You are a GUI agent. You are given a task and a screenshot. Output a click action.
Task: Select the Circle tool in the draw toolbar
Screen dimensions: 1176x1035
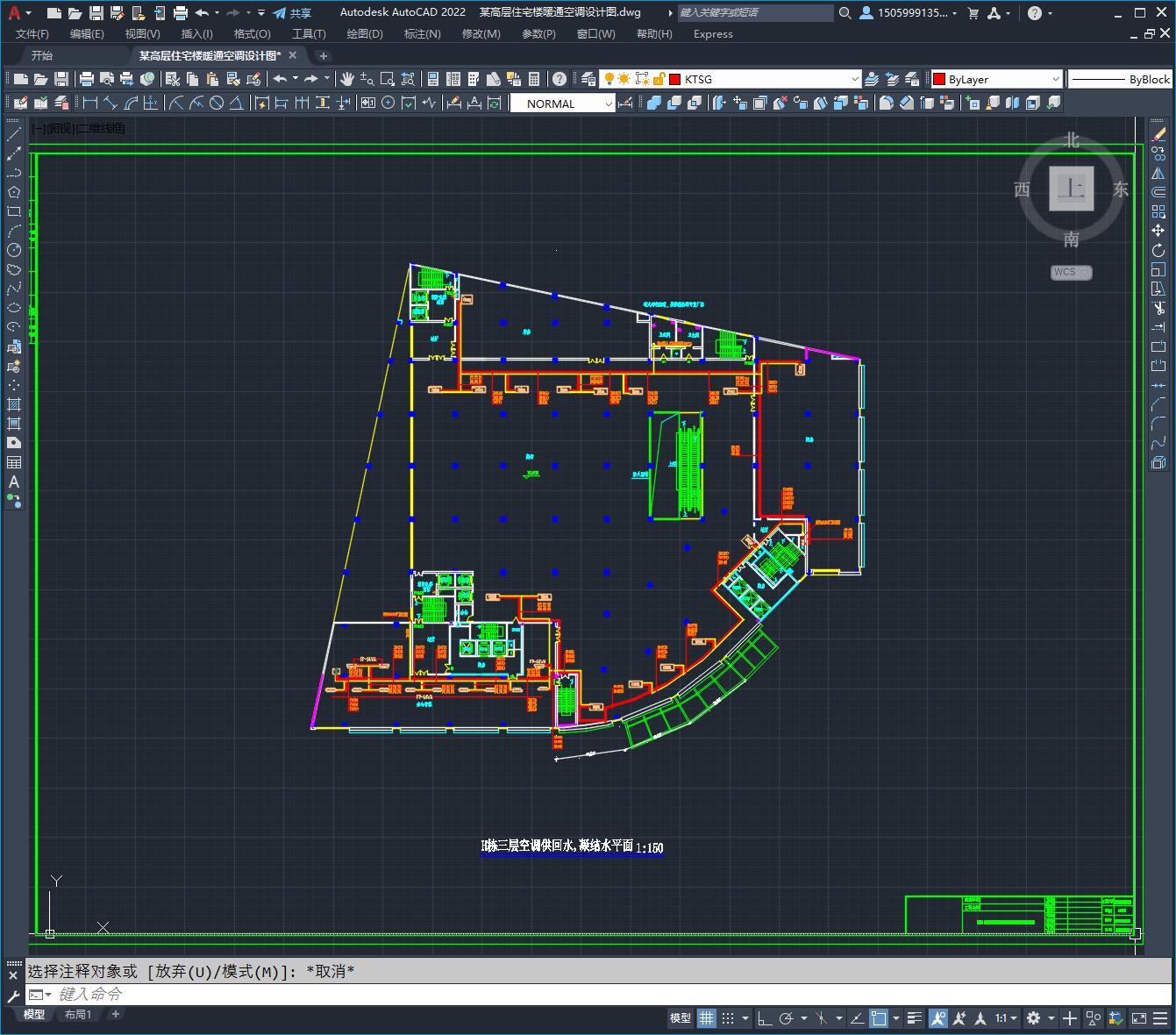[x=14, y=250]
